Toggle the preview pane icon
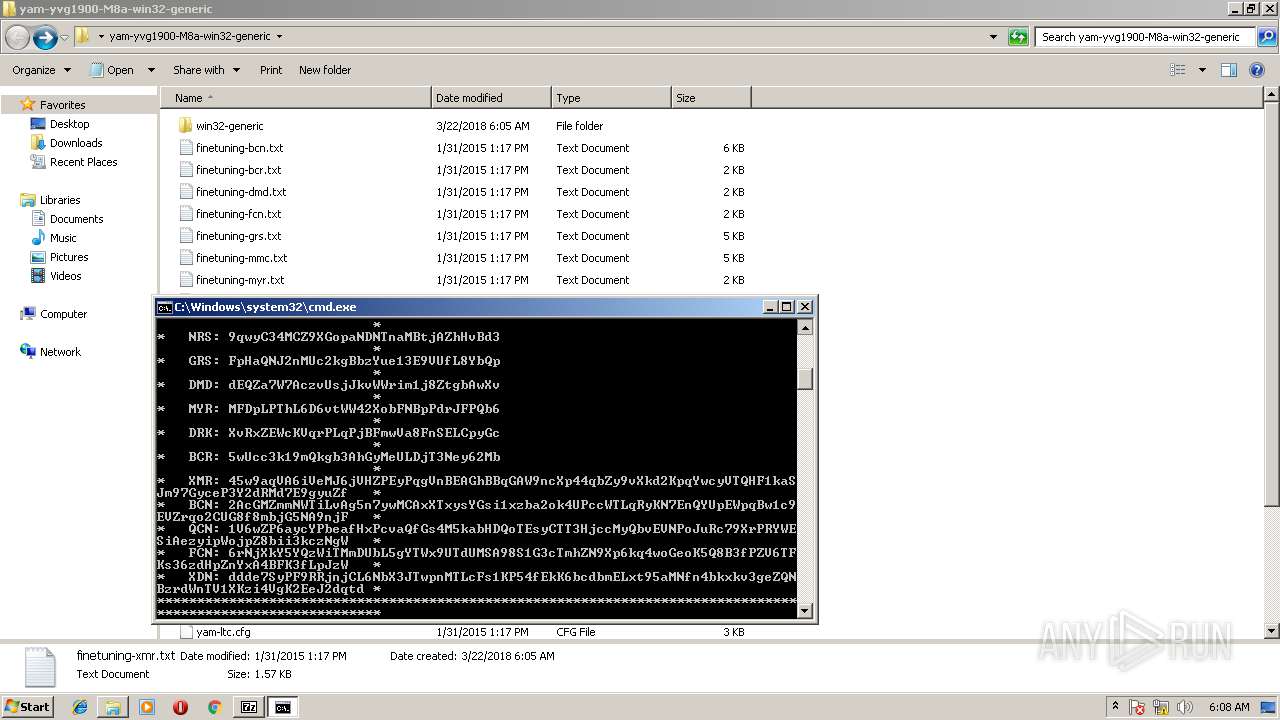This screenshot has height=720, width=1280. [x=1229, y=70]
